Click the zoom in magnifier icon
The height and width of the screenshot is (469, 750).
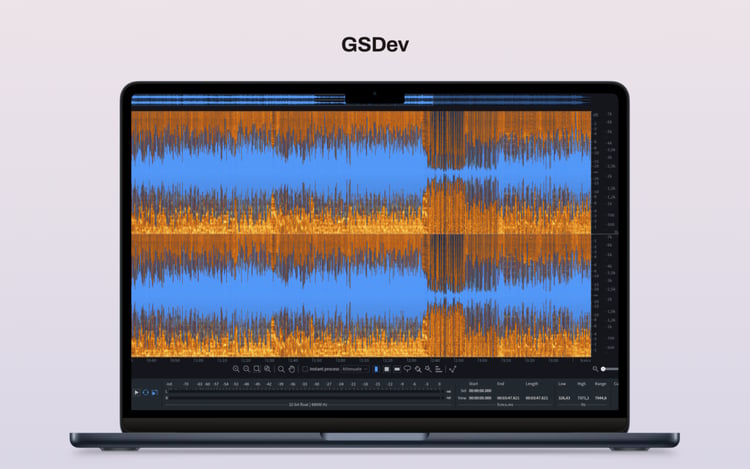[236, 369]
